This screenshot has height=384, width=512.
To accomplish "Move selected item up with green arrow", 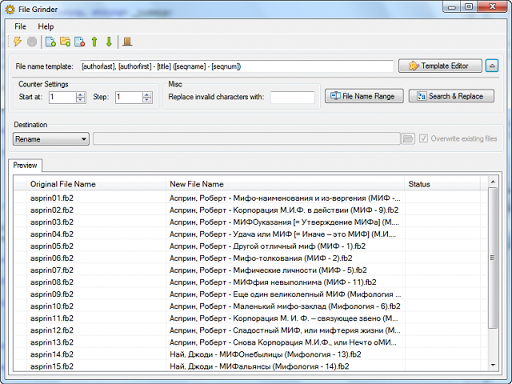I will [94, 42].
